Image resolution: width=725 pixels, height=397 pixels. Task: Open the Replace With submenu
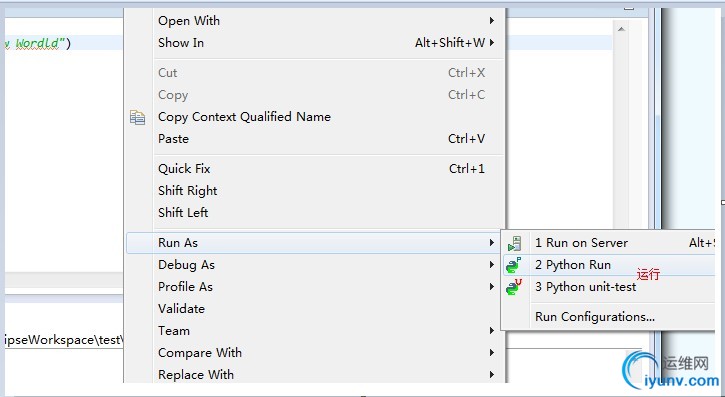314,375
